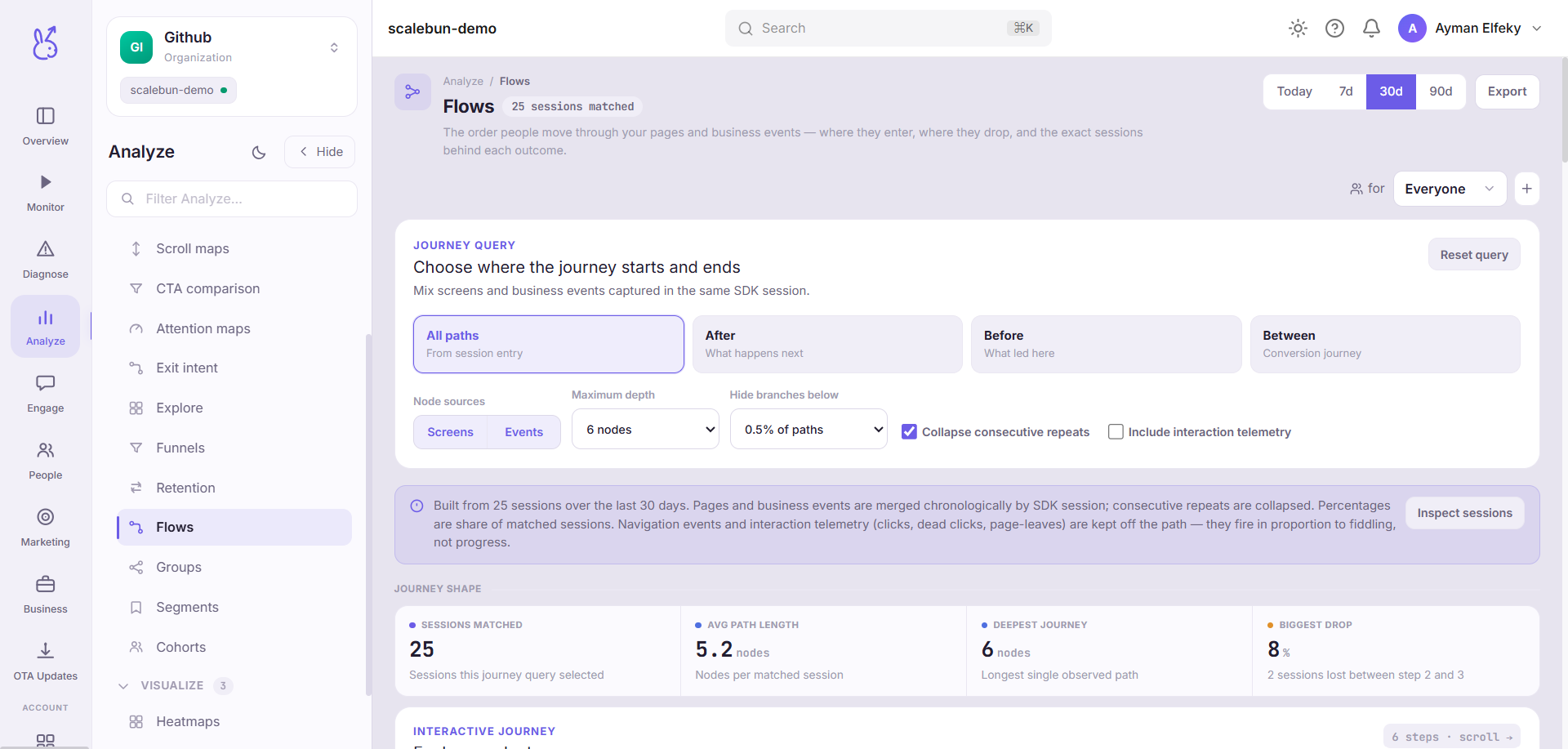
Task: Click the scalebun-demo project chip
Action: coord(178,90)
